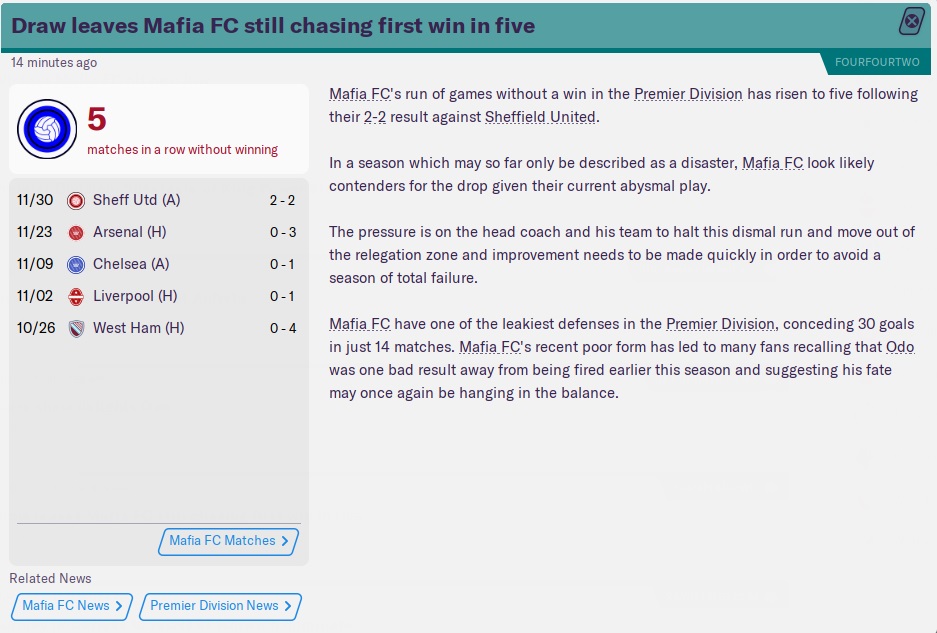Open the Liverpool (H) 0-1 result
937x633 pixels.
(x=283, y=296)
